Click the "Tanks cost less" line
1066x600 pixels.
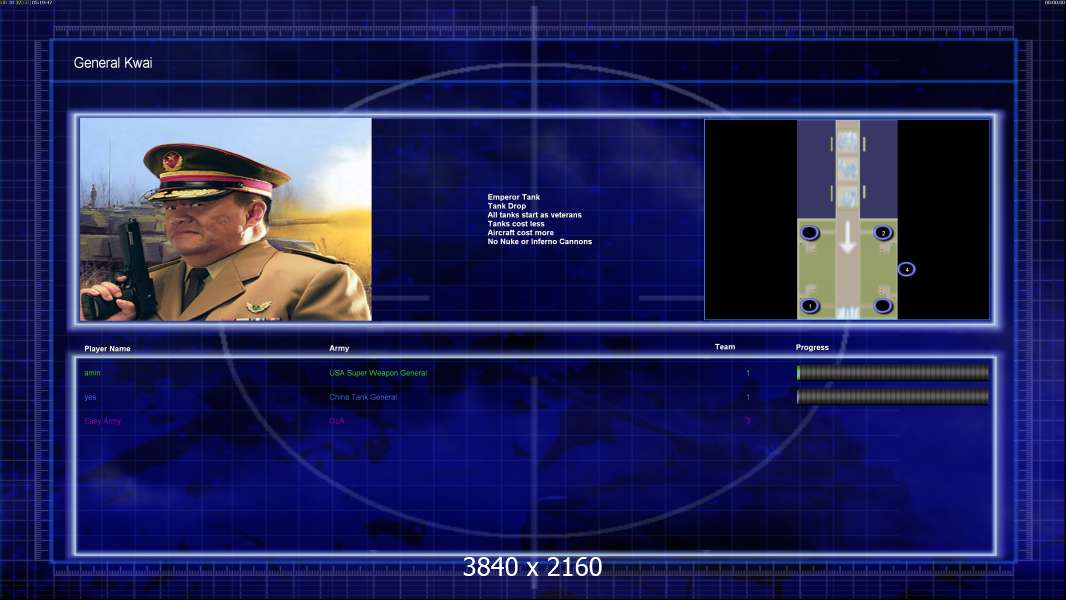click(x=516, y=224)
